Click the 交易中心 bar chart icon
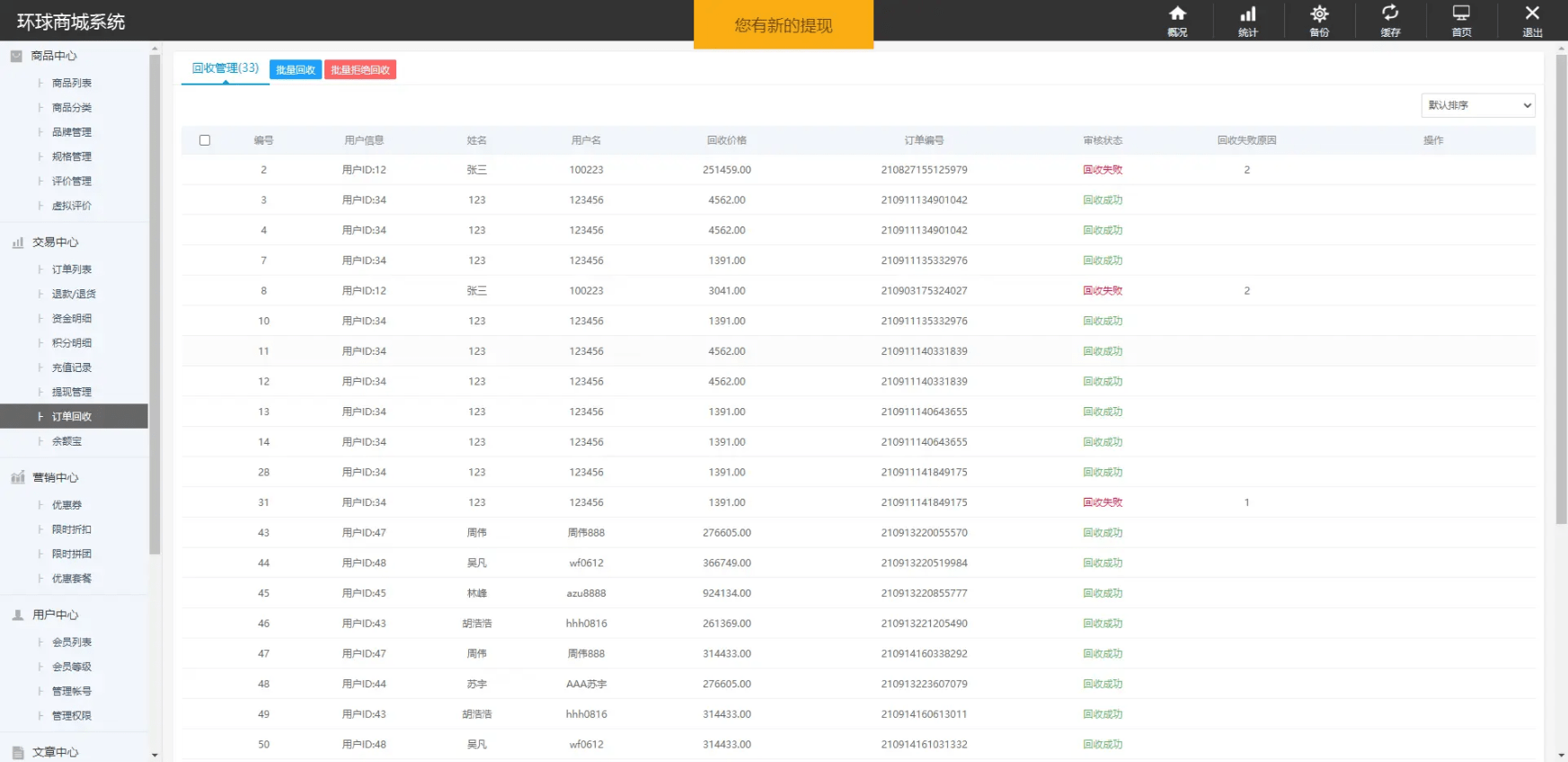Image resolution: width=1568 pixels, height=762 pixels. click(17, 243)
